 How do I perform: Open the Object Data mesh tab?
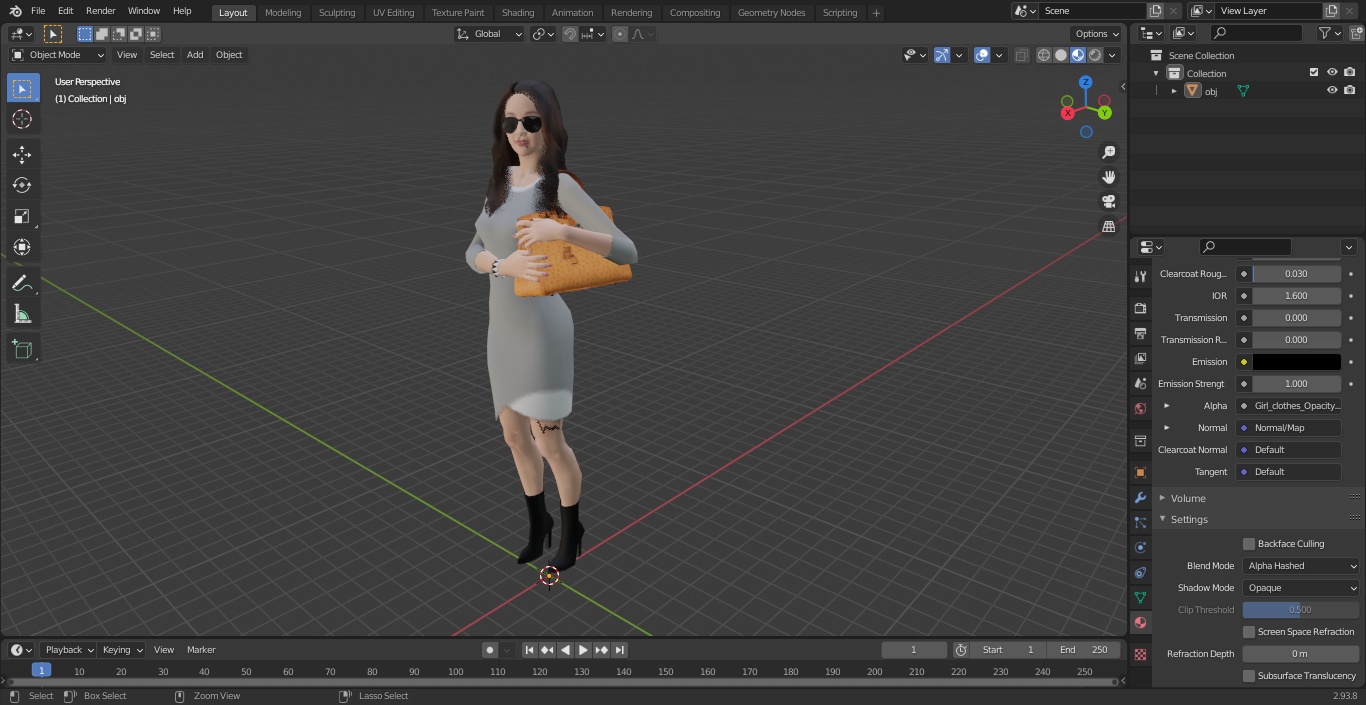tap(1140, 597)
